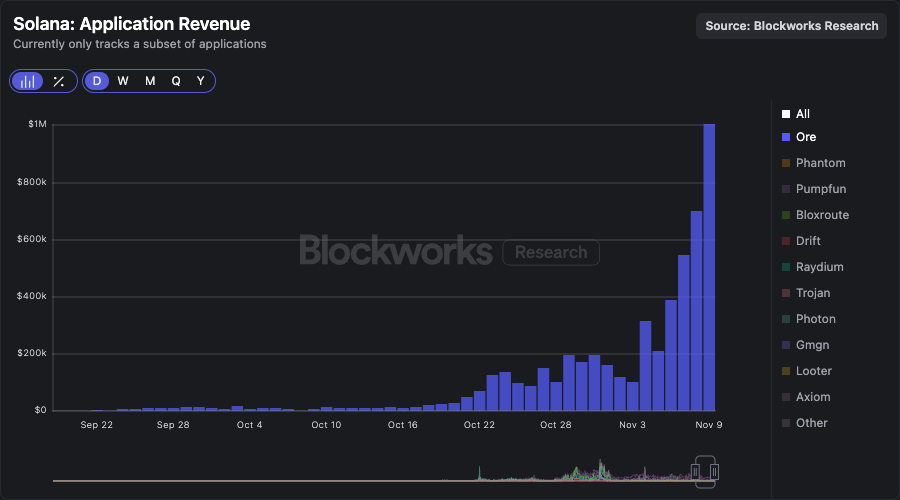The width and height of the screenshot is (900, 500).
Task: Click the Blockworks Research watermark logo
Action: [449, 251]
